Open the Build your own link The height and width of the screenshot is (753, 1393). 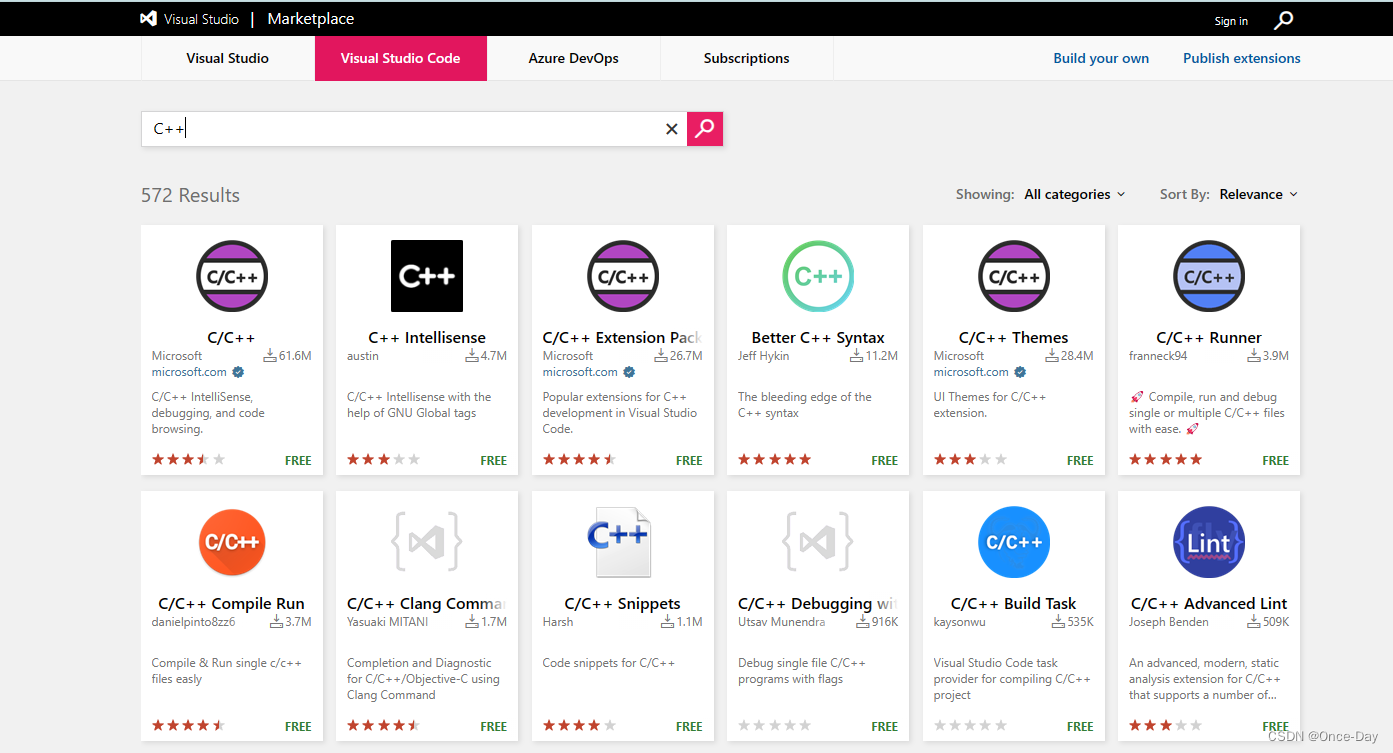[x=1101, y=58]
